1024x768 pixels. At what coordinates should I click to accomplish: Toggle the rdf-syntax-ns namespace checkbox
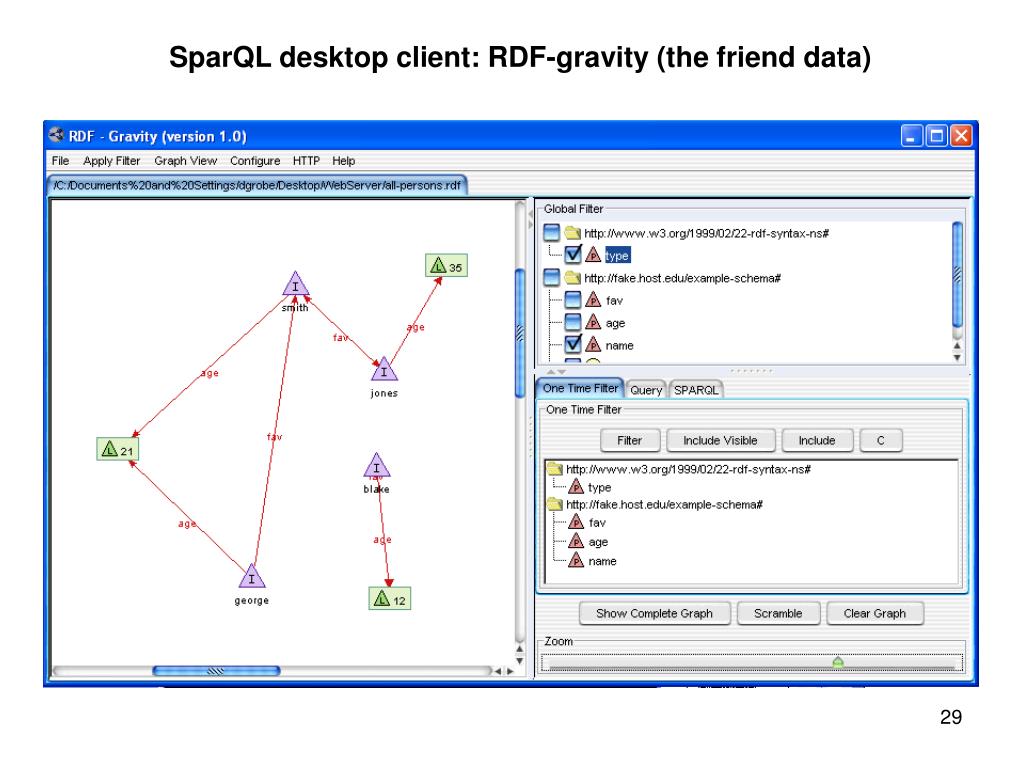pyautogui.click(x=551, y=232)
